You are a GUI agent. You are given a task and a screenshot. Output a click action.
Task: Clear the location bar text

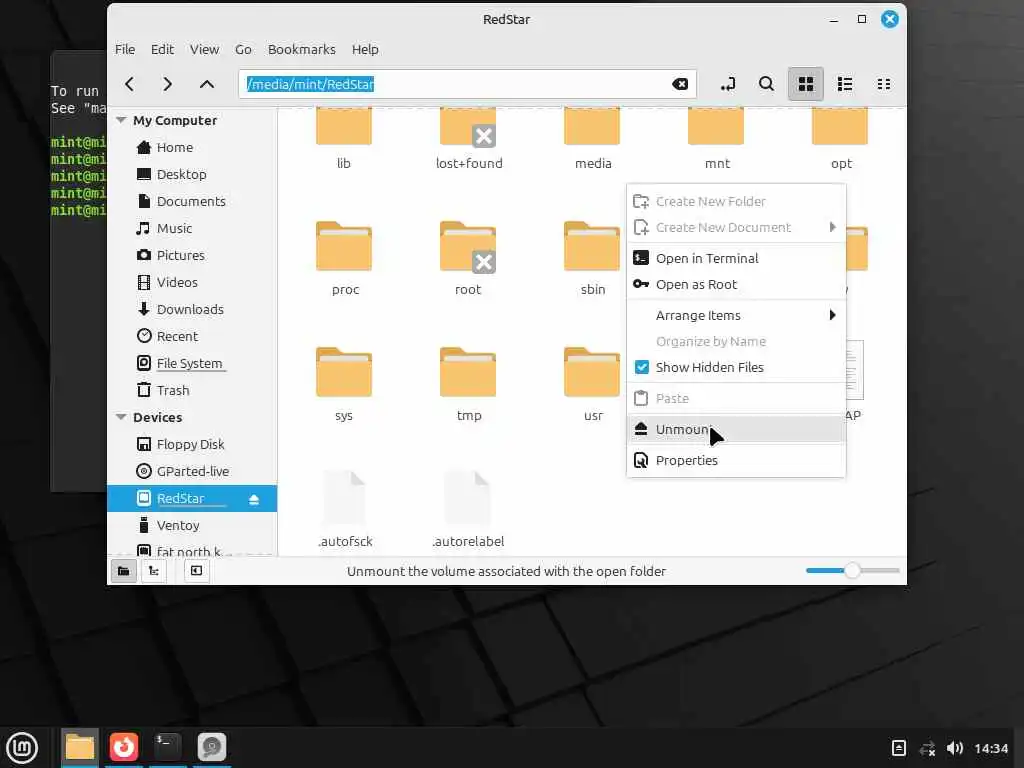(680, 84)
